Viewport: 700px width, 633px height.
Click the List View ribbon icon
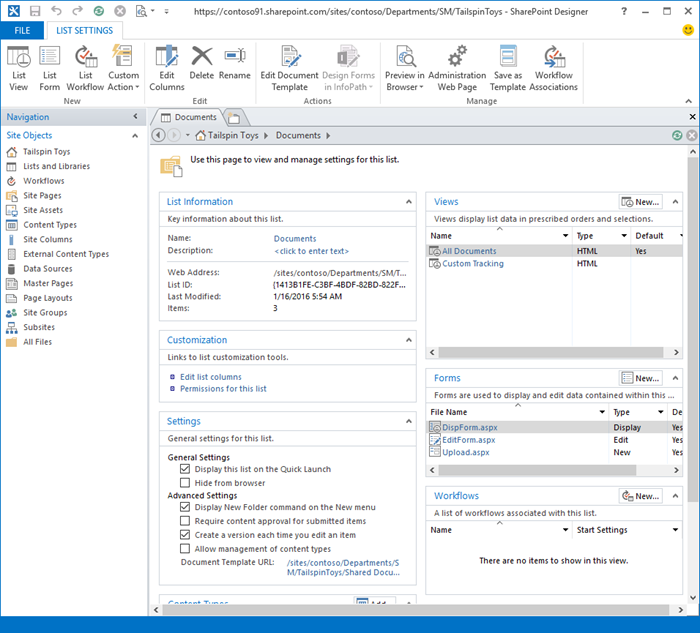point(18,68)
